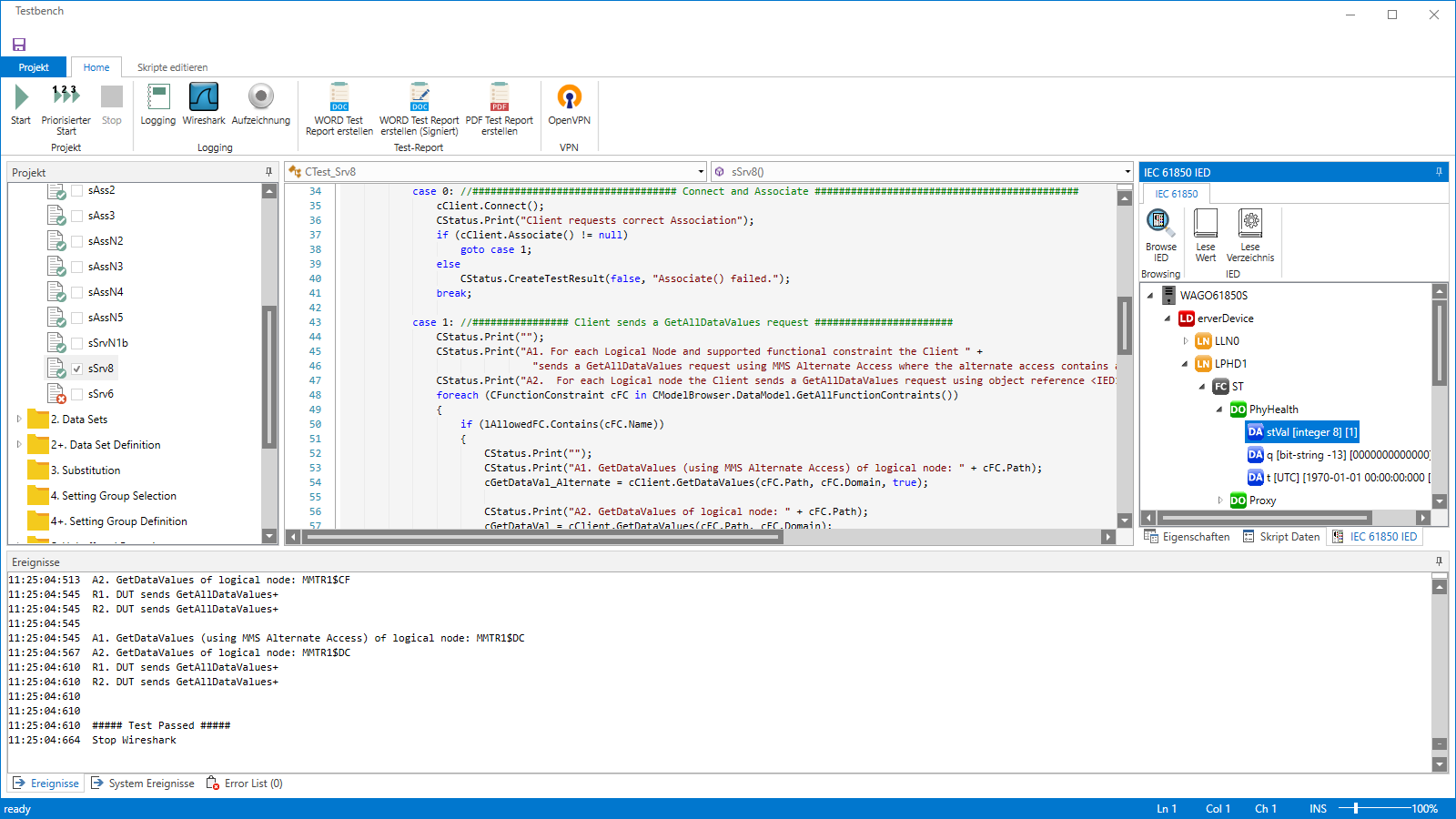Expand 2+. Data Set Definition folder

coord(19,445)
